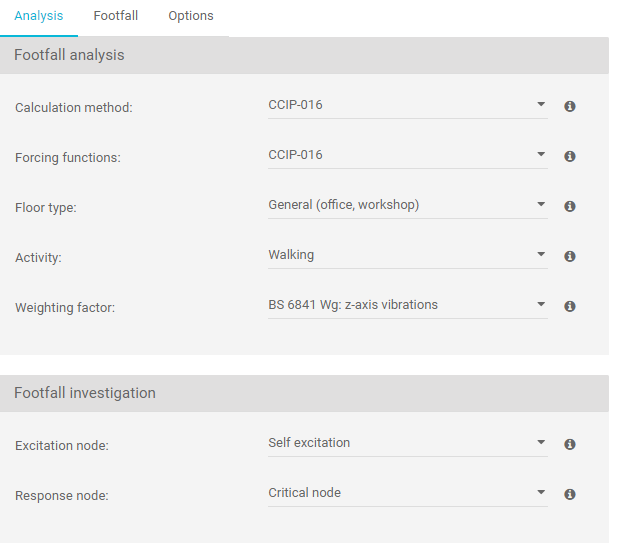Expand the Forcing functions dropdown

(x=407, y=155)
